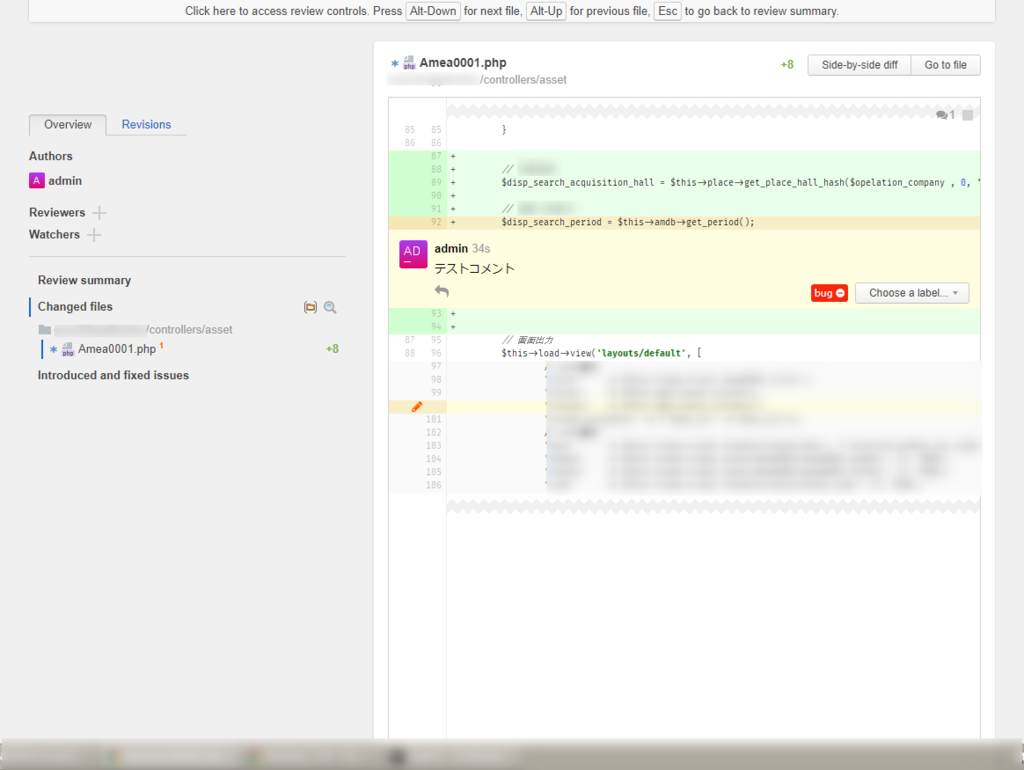1024x770 pixels.
Task: Click the Amea0001.php file header title
Action: click(x=462, y=63)
